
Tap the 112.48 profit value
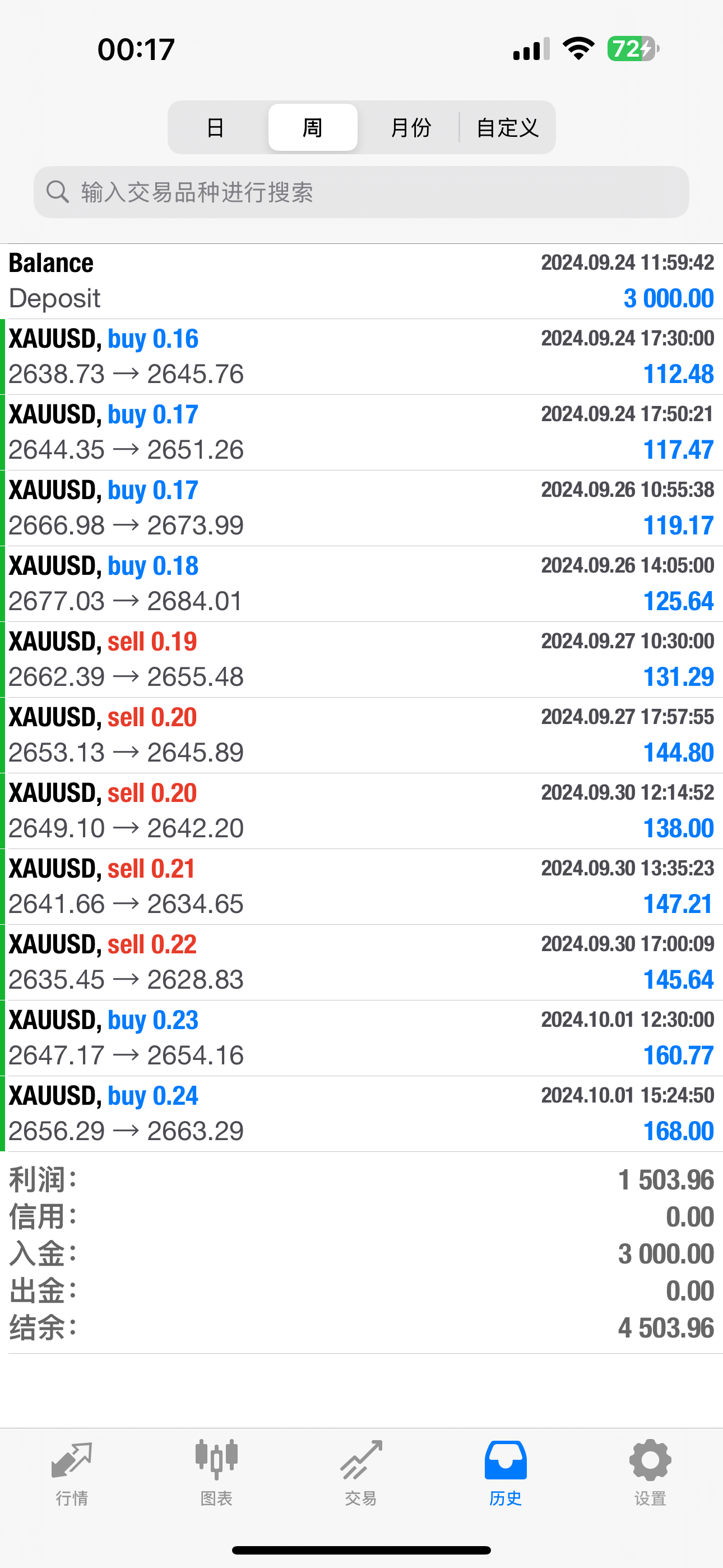pos(679,375)
